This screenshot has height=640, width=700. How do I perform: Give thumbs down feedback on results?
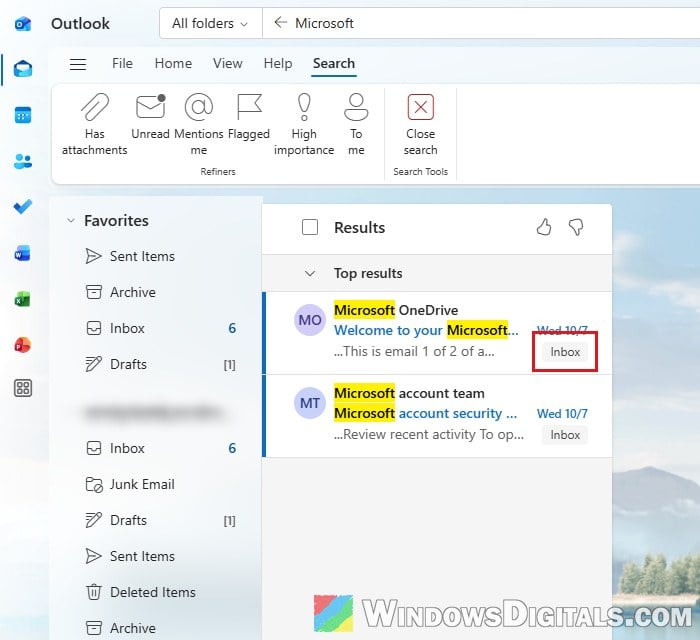[x=576, y=227]
